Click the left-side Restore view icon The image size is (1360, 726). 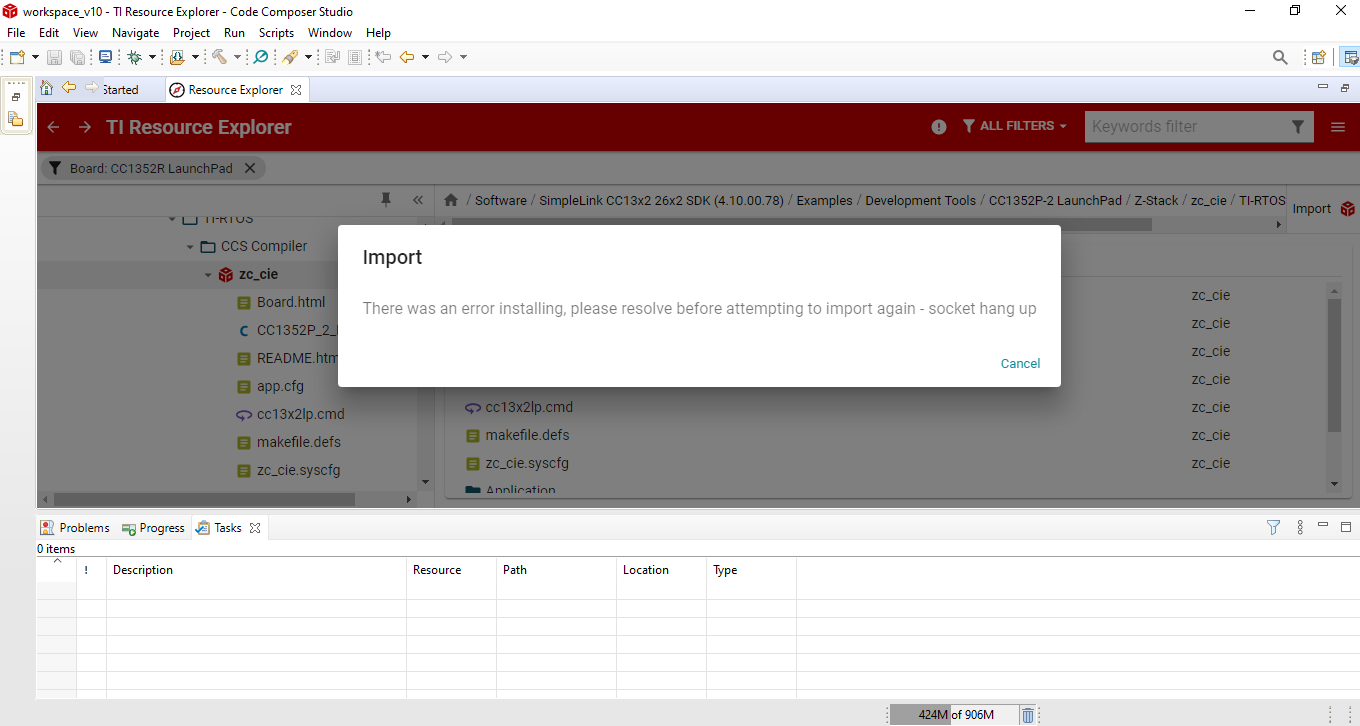coord(16,97)
